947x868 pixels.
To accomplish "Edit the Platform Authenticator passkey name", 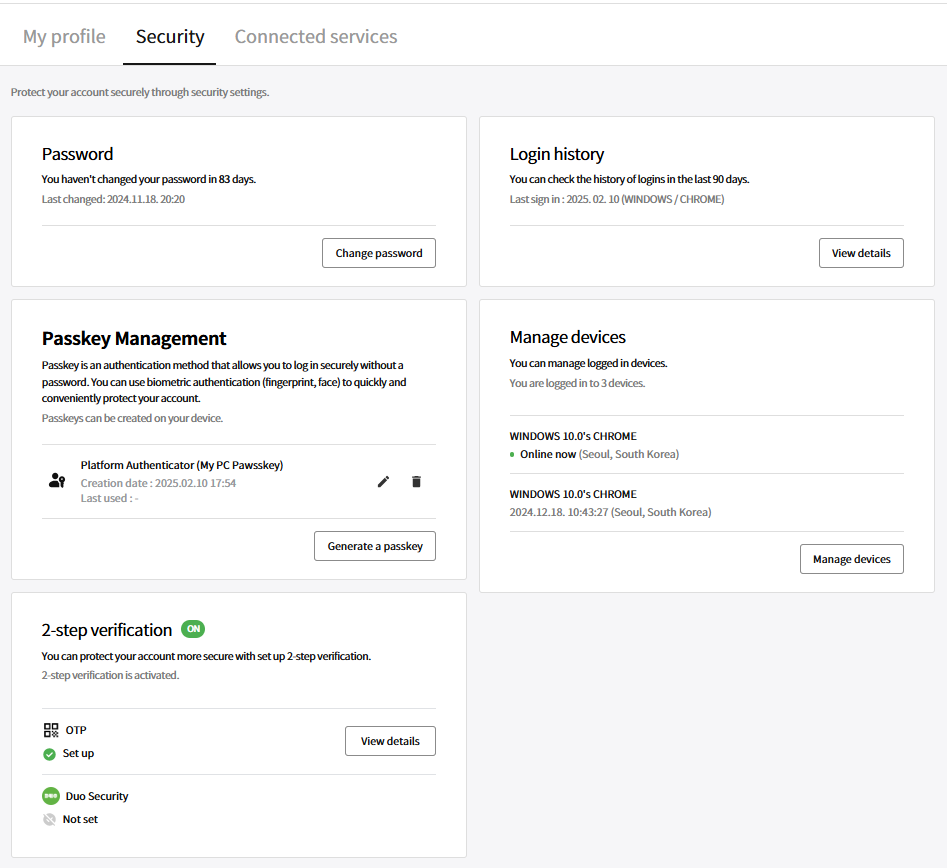I will tap(384, 481).
